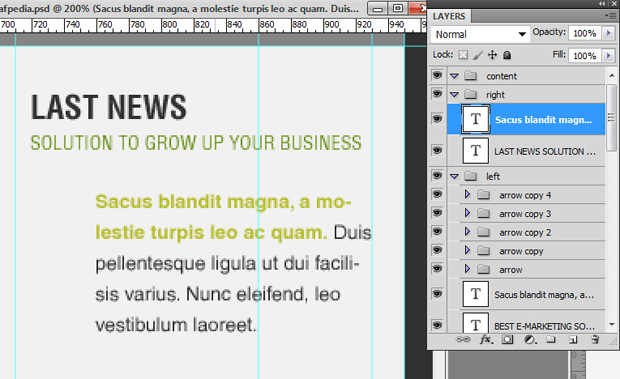Hide the content group
The width and height of the screenshot is (620, 379).
click(x=437, y=75)
